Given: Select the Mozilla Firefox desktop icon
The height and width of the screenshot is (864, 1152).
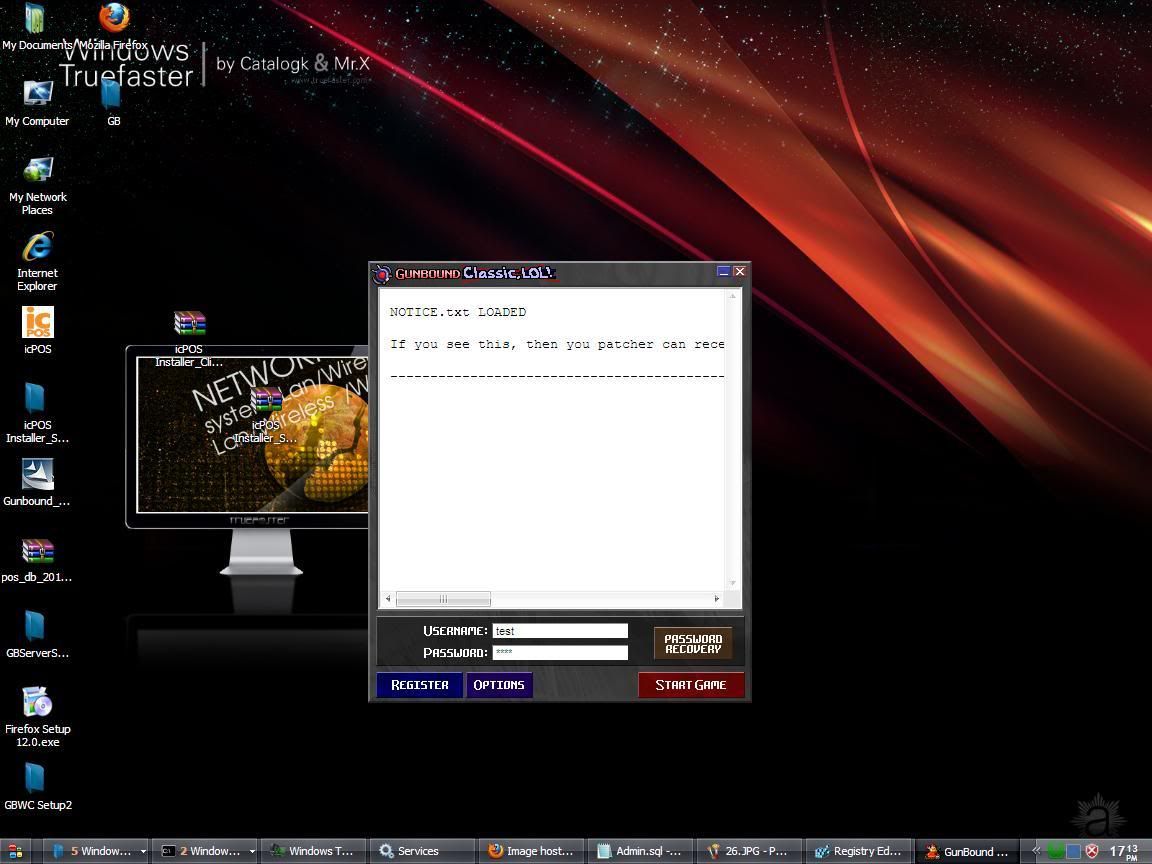Looking at the screenshot, I should pyautogui.click(x=114, y=18).
